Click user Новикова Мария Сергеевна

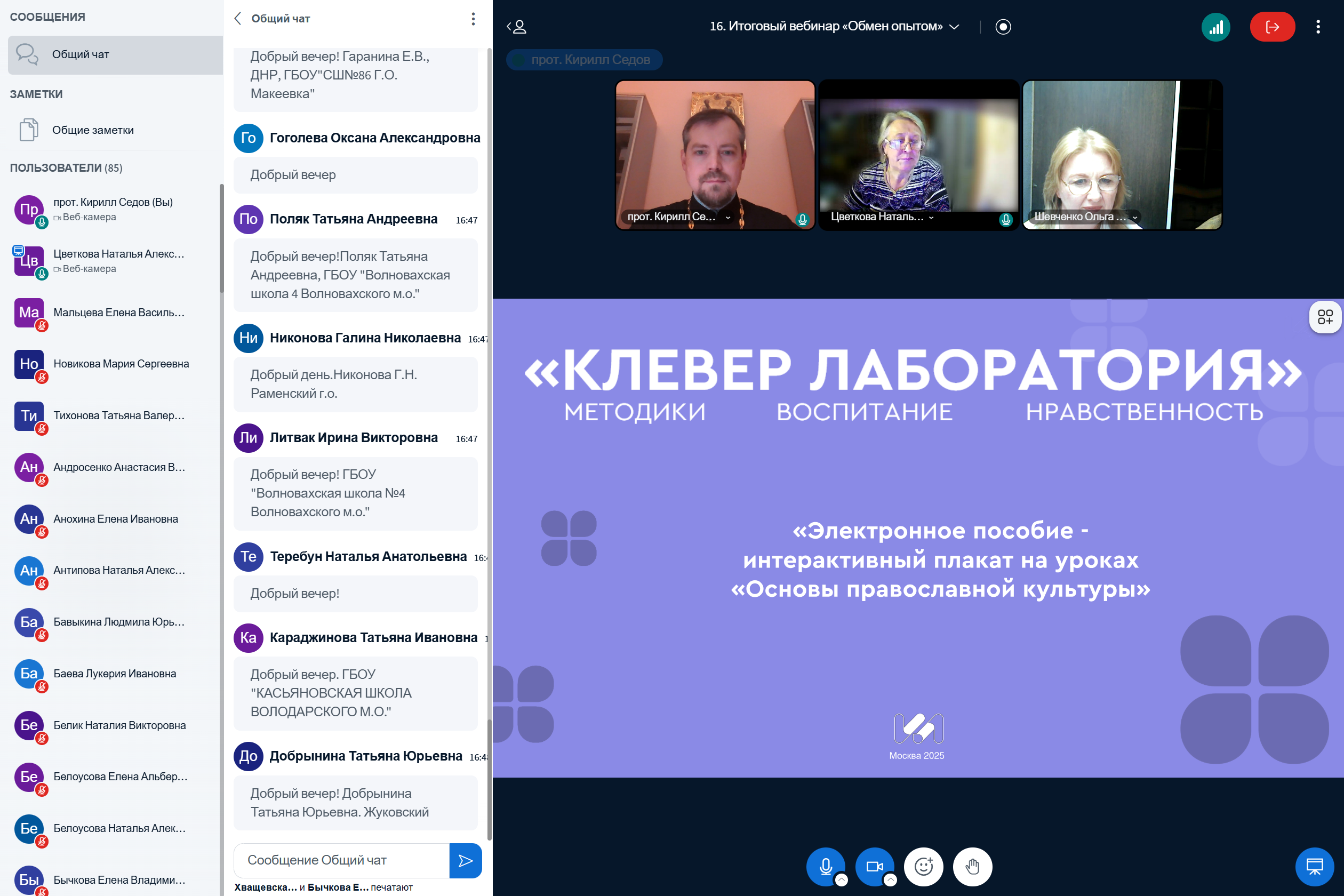point(121,364)
